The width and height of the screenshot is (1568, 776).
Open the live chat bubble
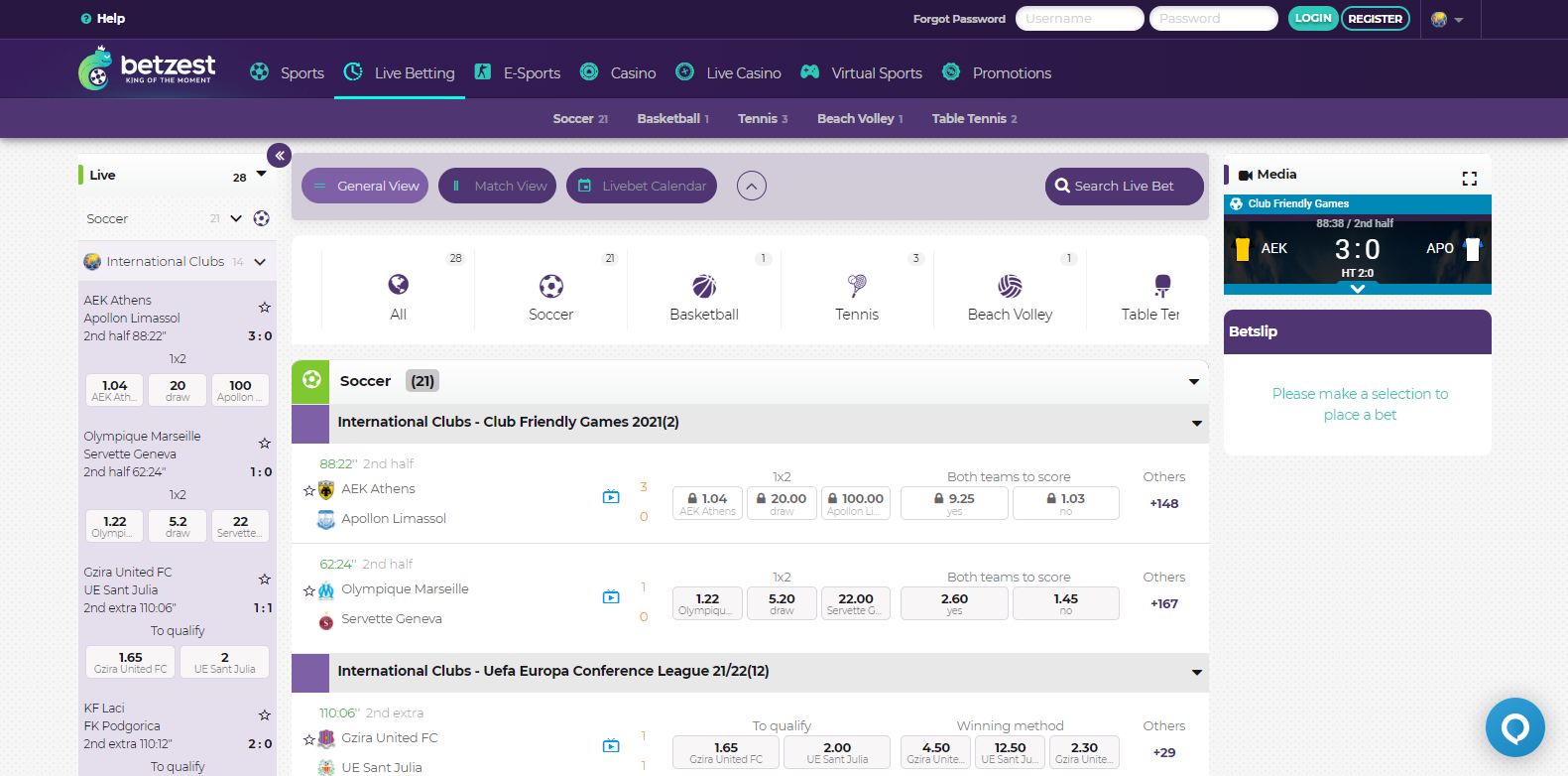(x=1515, y=727)
